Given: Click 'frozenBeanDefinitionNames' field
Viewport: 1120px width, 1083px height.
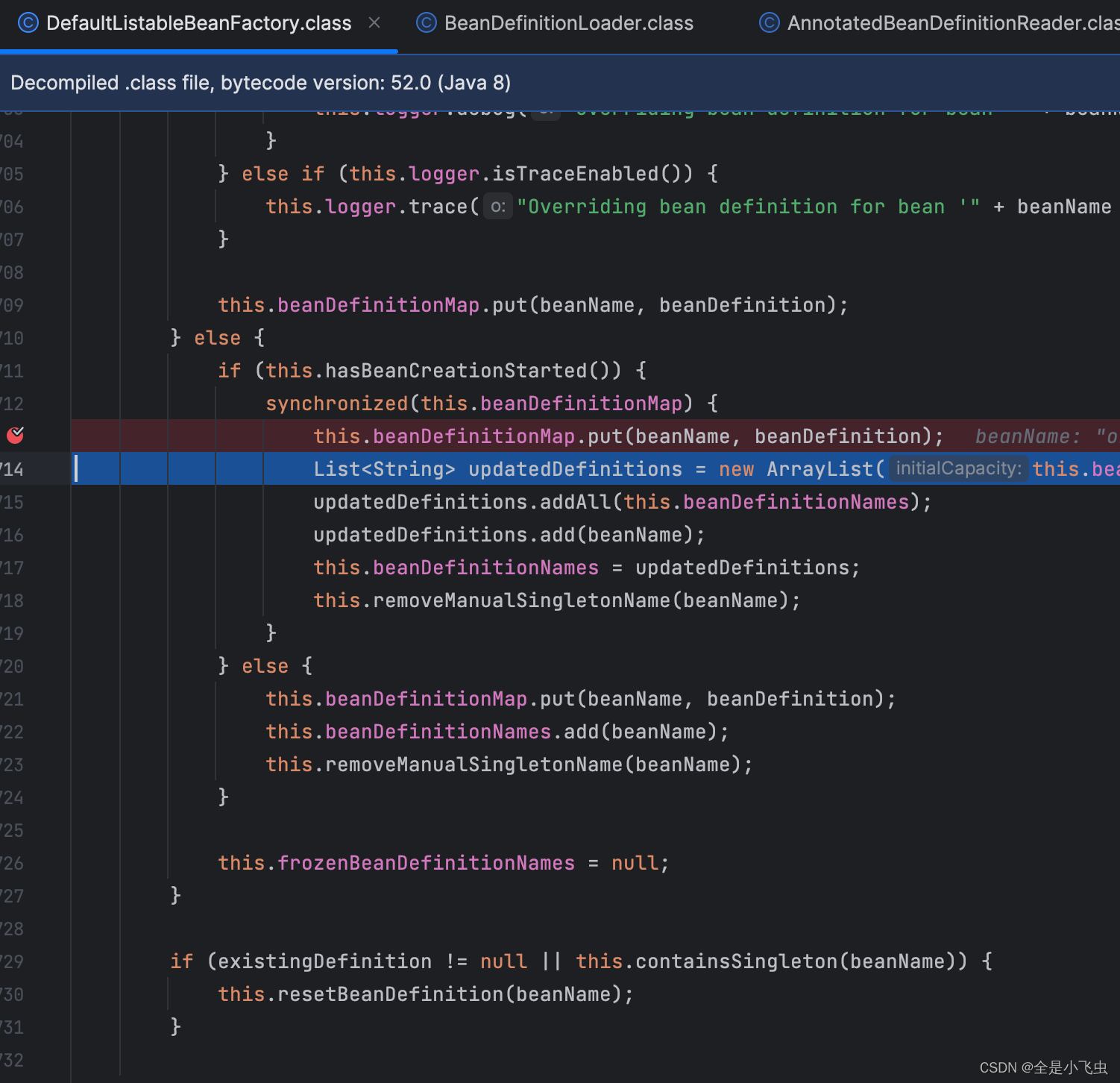Looking at the screenshot, I should click(x=426, y=863).
